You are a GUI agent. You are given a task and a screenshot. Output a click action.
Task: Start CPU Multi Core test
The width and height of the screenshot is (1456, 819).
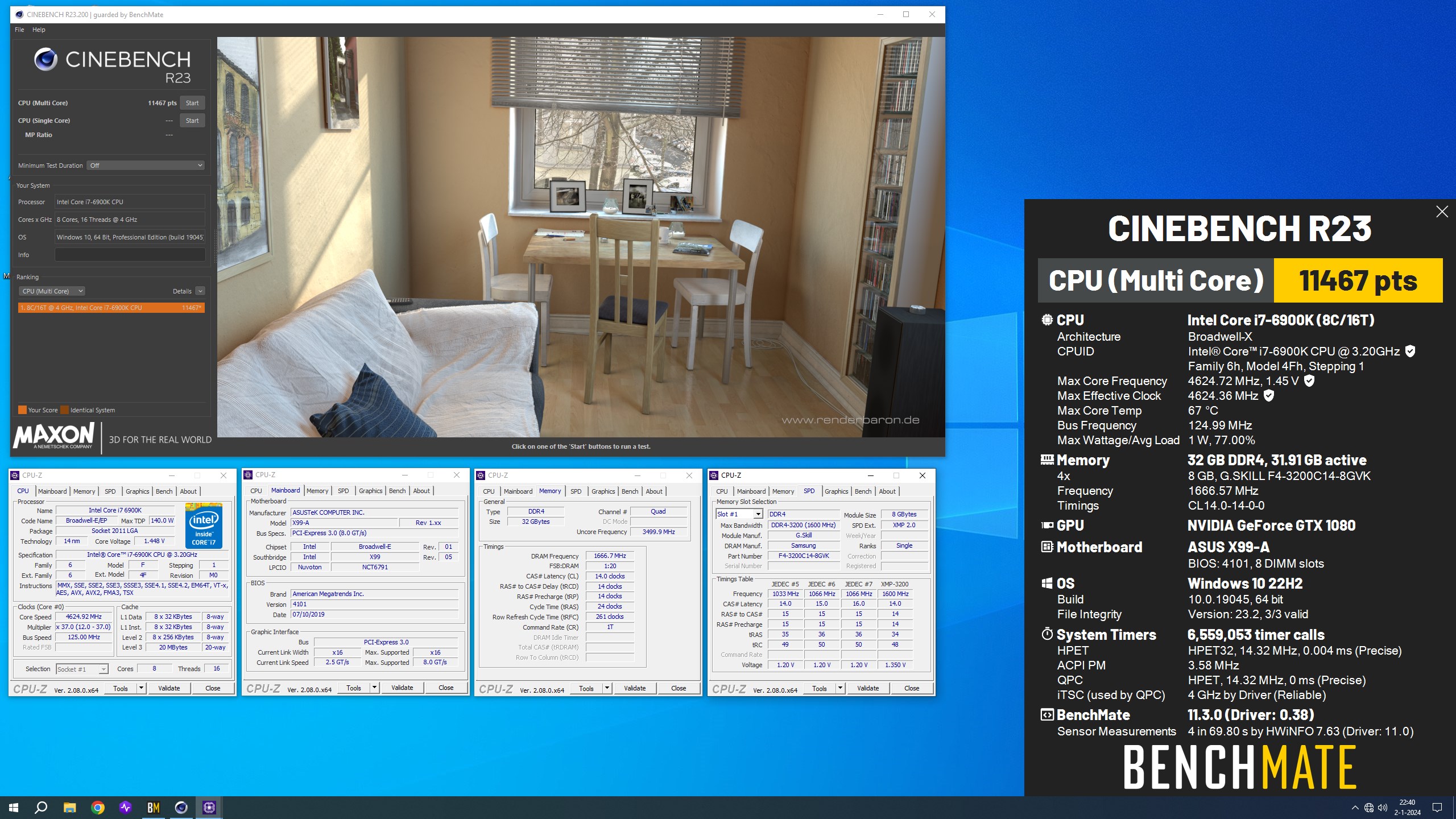pos(192,103)
